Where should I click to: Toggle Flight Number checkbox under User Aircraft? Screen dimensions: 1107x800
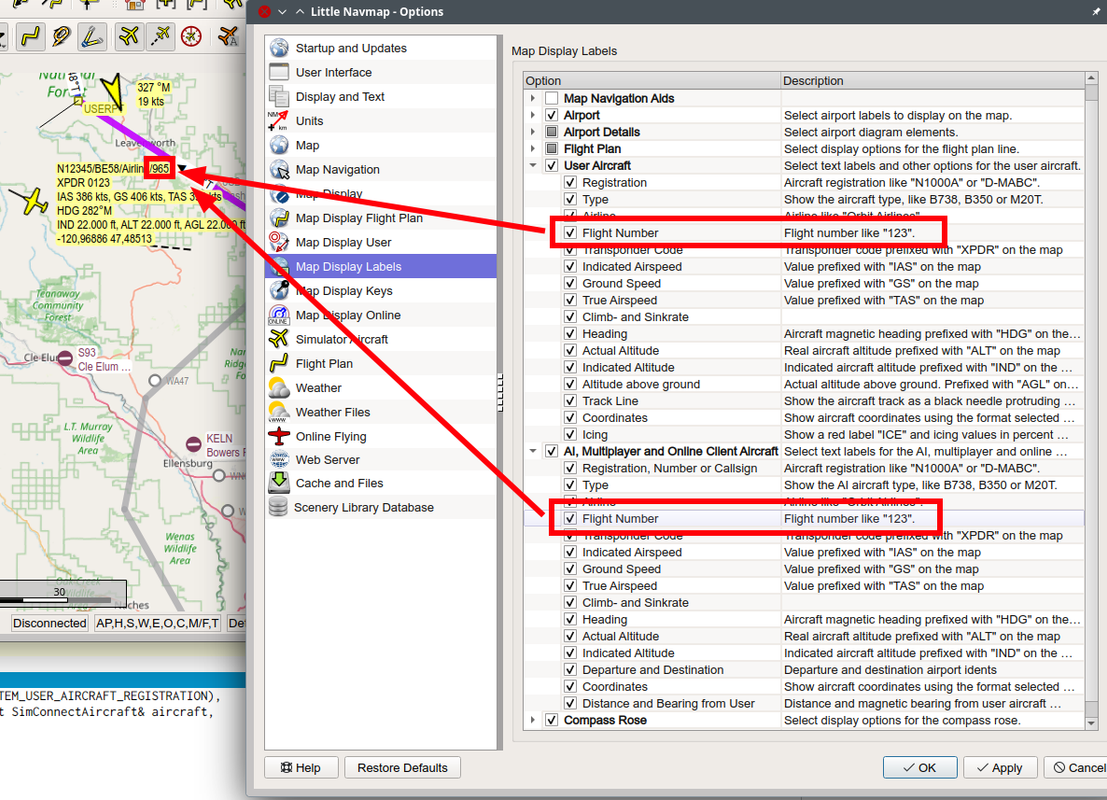(570, 232)
